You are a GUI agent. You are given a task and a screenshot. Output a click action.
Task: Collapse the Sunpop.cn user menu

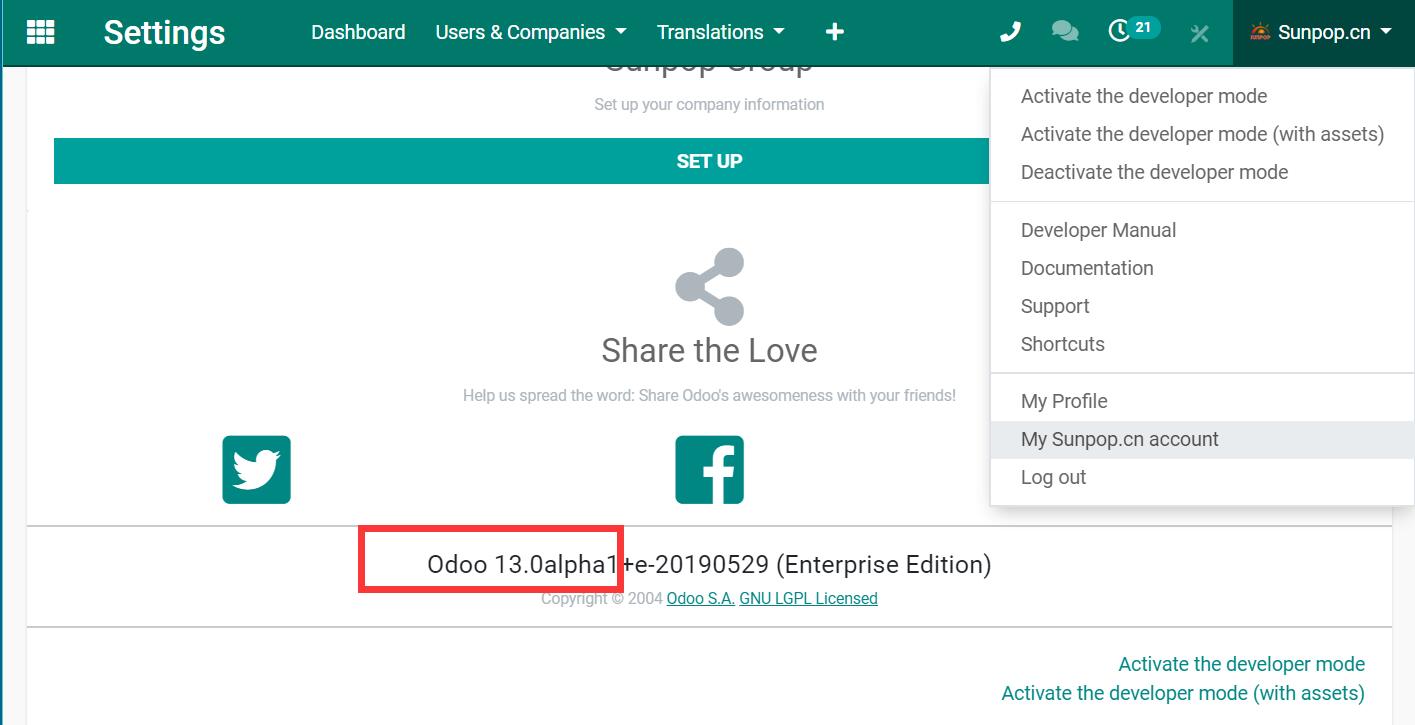(1321, 32)
